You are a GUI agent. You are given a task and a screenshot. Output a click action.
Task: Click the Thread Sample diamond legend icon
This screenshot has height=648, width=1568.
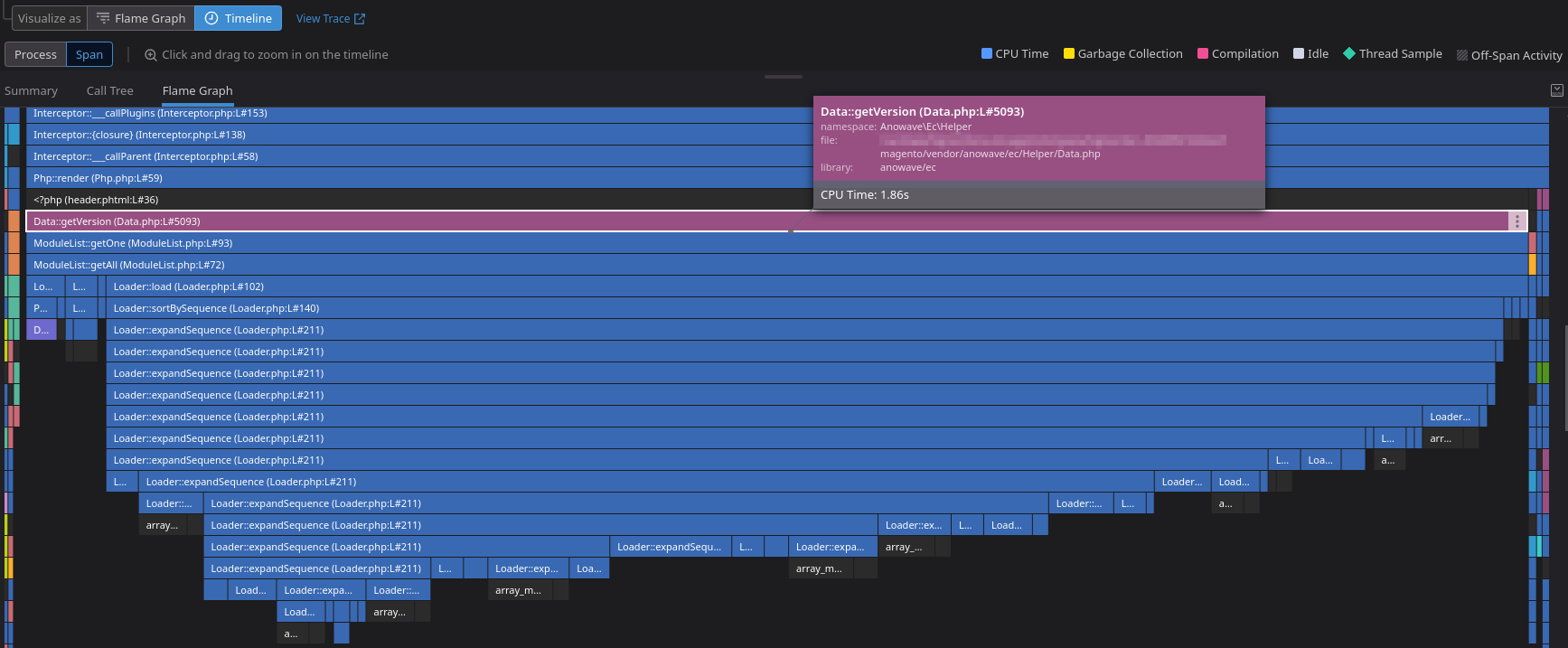pos(1349,54)
